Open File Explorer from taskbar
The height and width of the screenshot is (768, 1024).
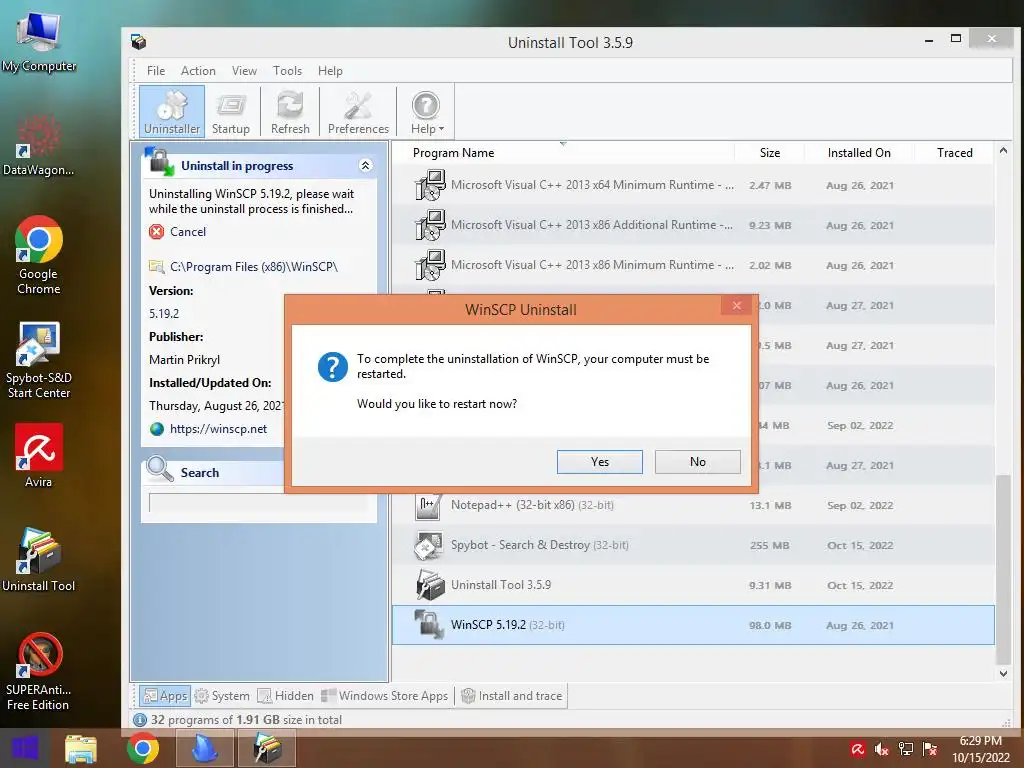[x=81, y=749]
